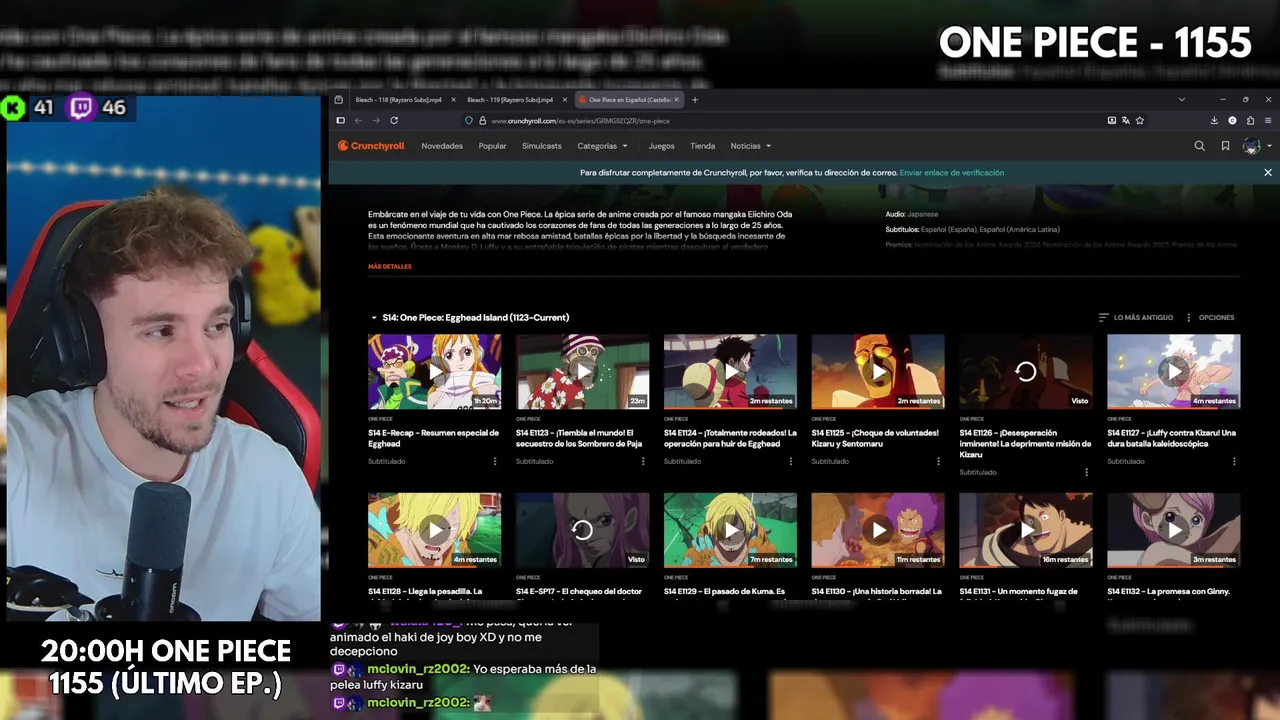Reload the page in browser
This screenshot has width=1280, height=720.
[x=394, y=120]
